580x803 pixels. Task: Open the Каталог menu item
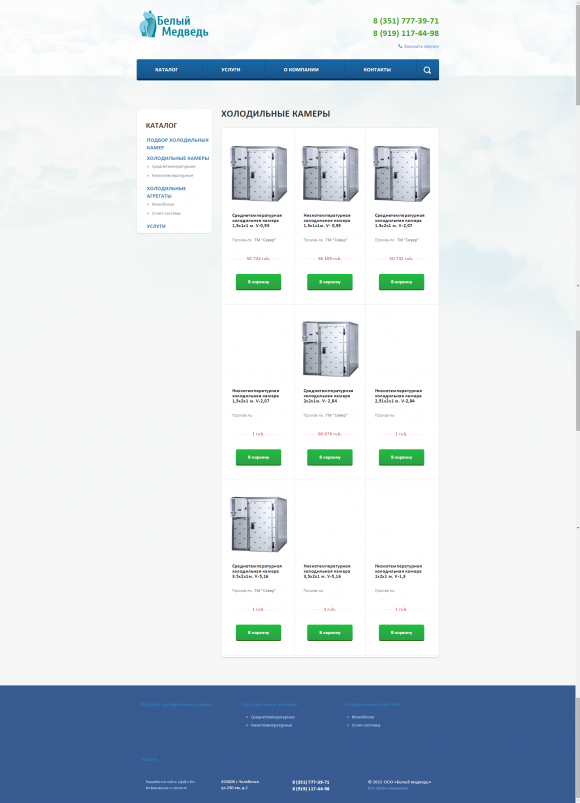pyautogui.click(x=166, y=70)
